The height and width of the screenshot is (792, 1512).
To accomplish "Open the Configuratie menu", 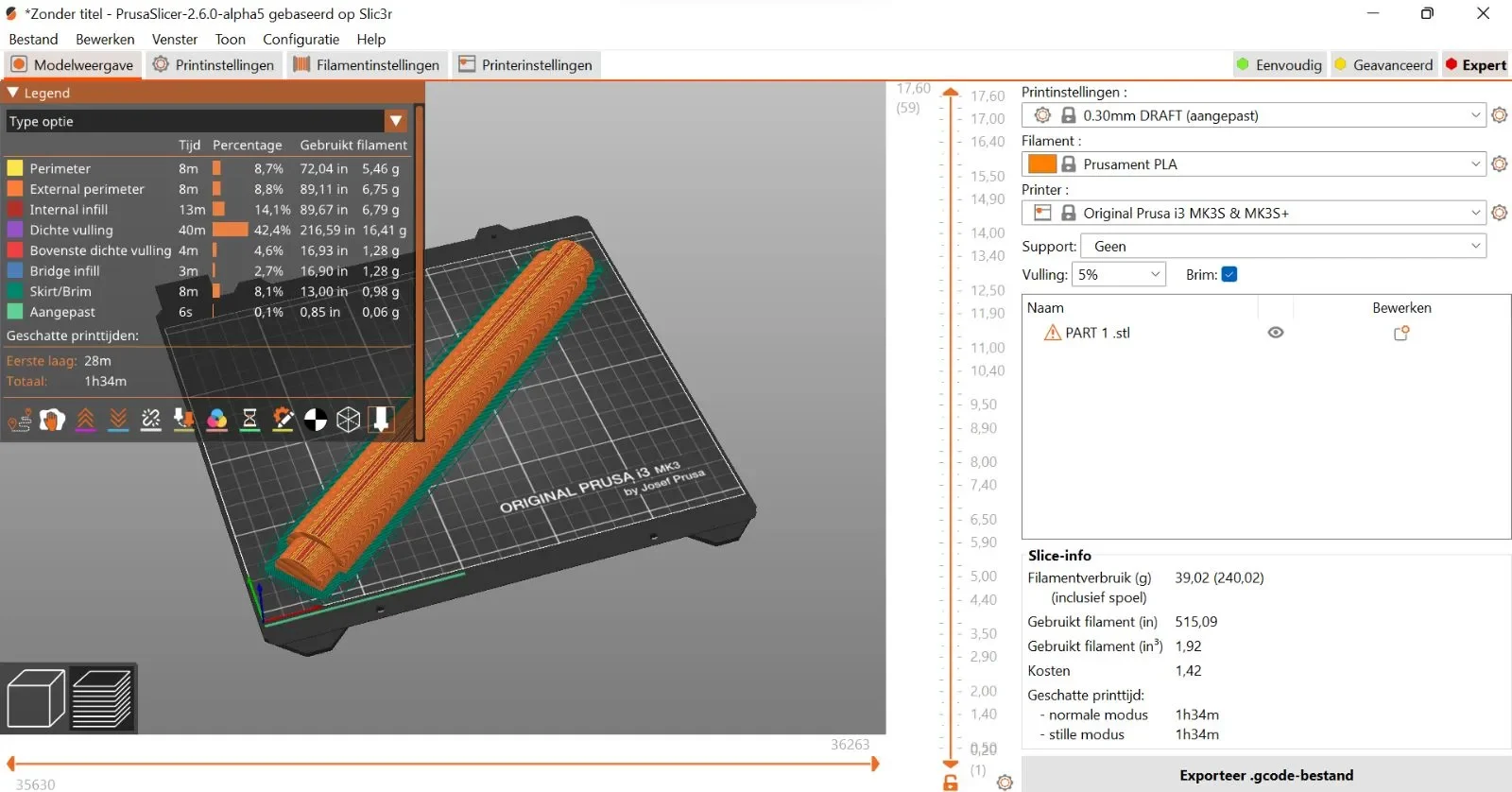I will [x=301, y=39].
